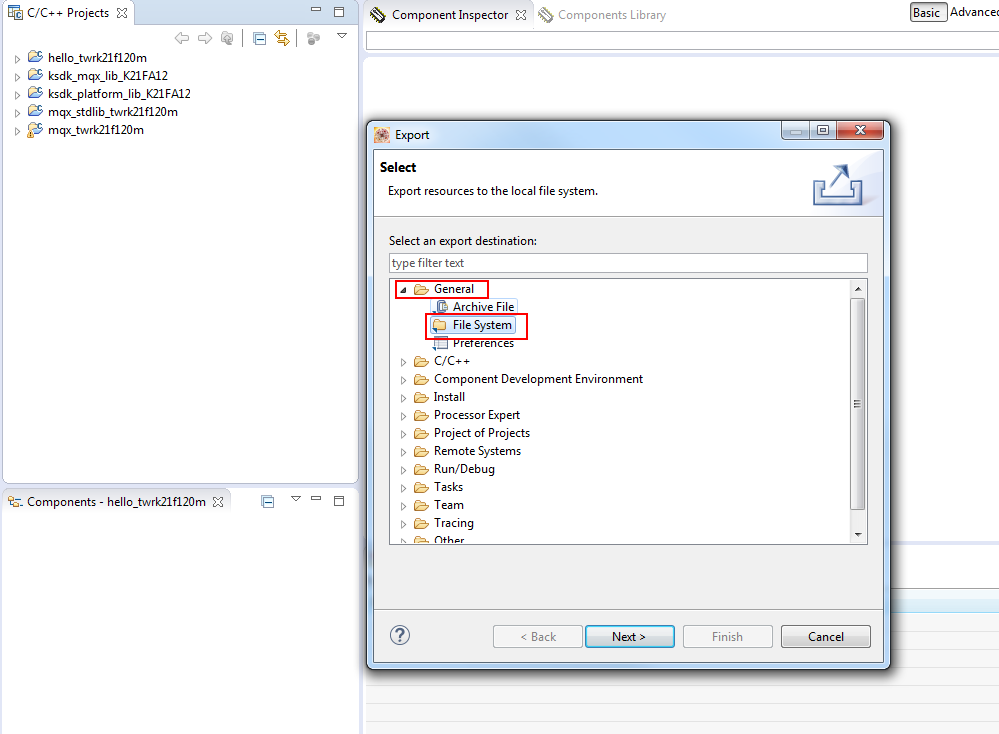
Task: Close the C/C++ Projects view tab
Action: (x=122, y=13)
